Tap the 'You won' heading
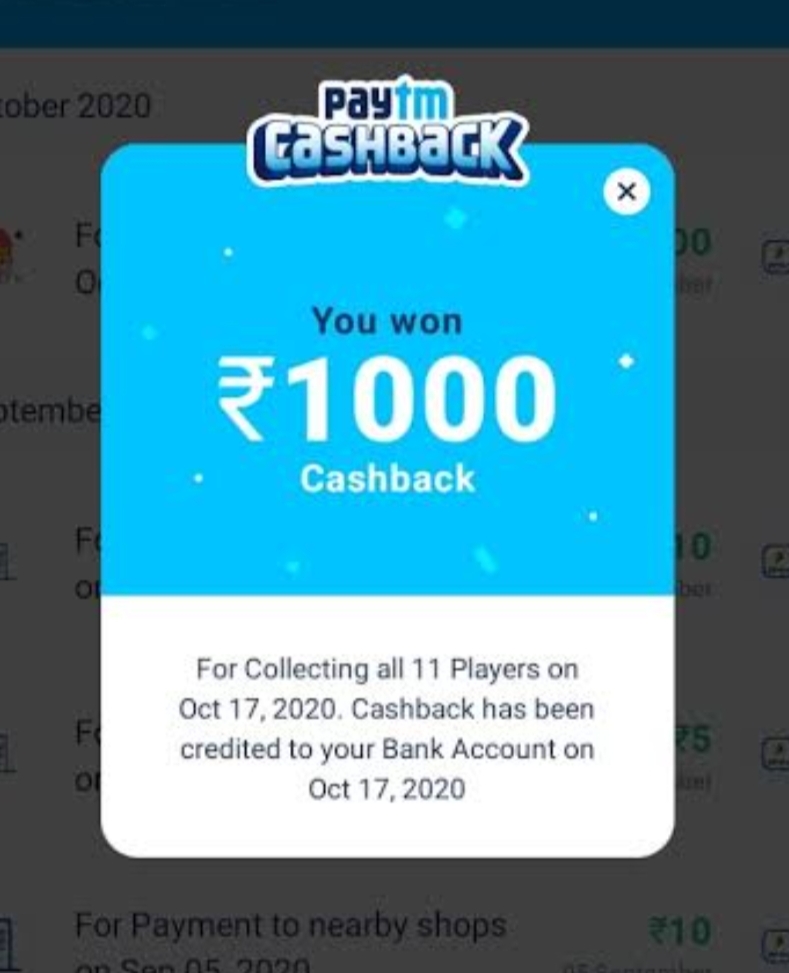The width and height of the screenshot is (789, 973). [x=387, y=321]
